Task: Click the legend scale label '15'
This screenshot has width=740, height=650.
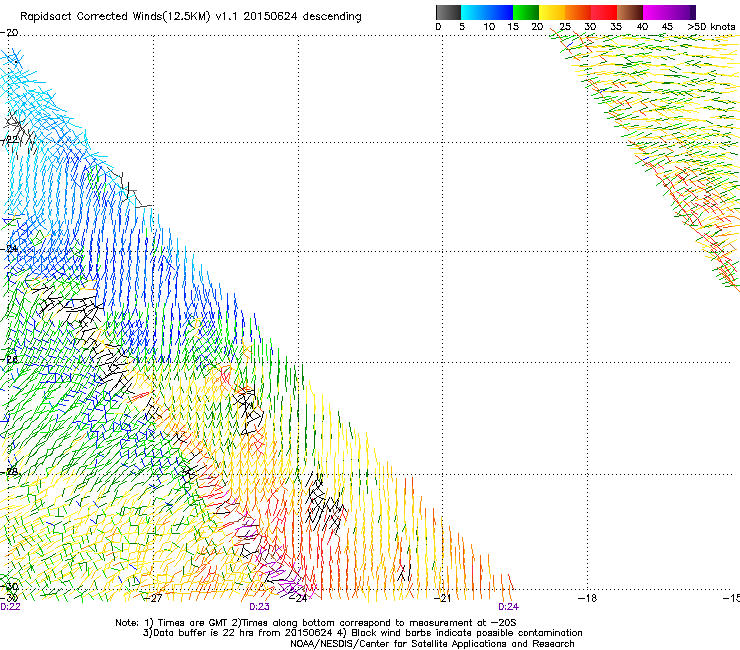Action: tap(513, 26)
